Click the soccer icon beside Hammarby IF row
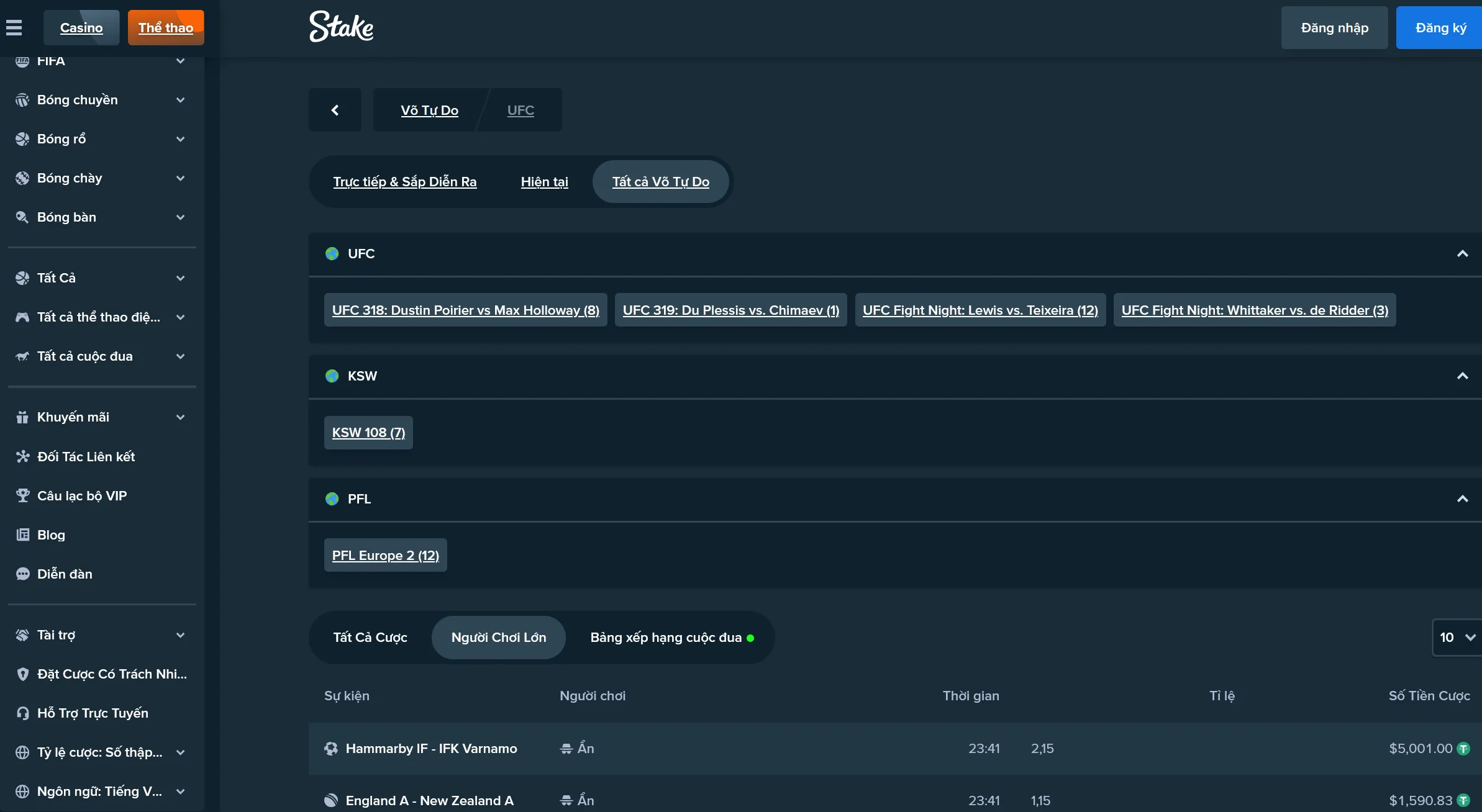The image size is (1482, 812). click(x=331, y=748)
